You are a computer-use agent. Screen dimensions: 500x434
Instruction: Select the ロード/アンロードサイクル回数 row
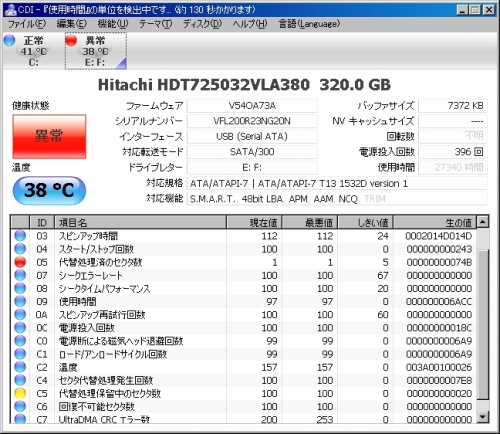(x=243, y=354)
